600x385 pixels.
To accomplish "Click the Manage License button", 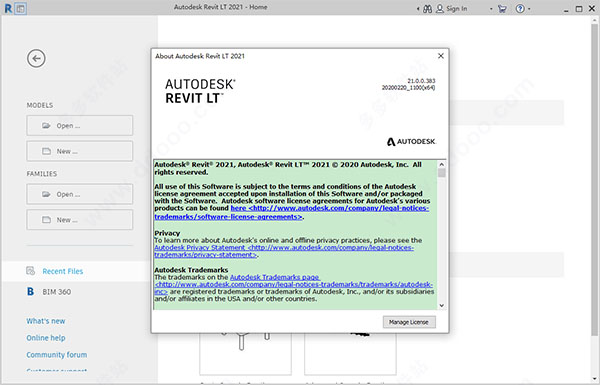I will click(x=409, y=322).
